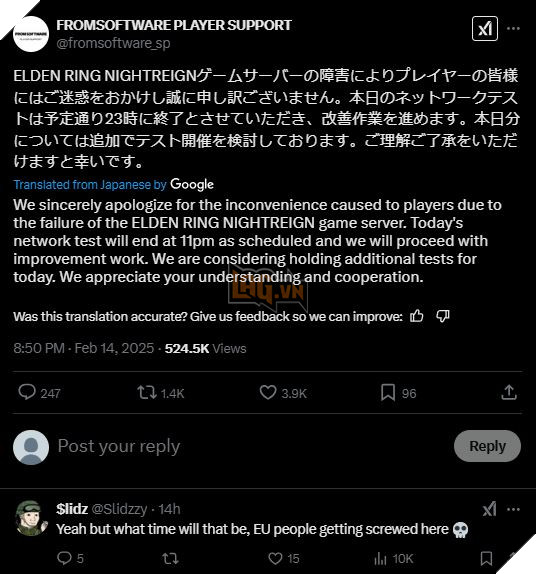Open $lidz user avatar
Screen dimensions: 536x574
[31, 518]
